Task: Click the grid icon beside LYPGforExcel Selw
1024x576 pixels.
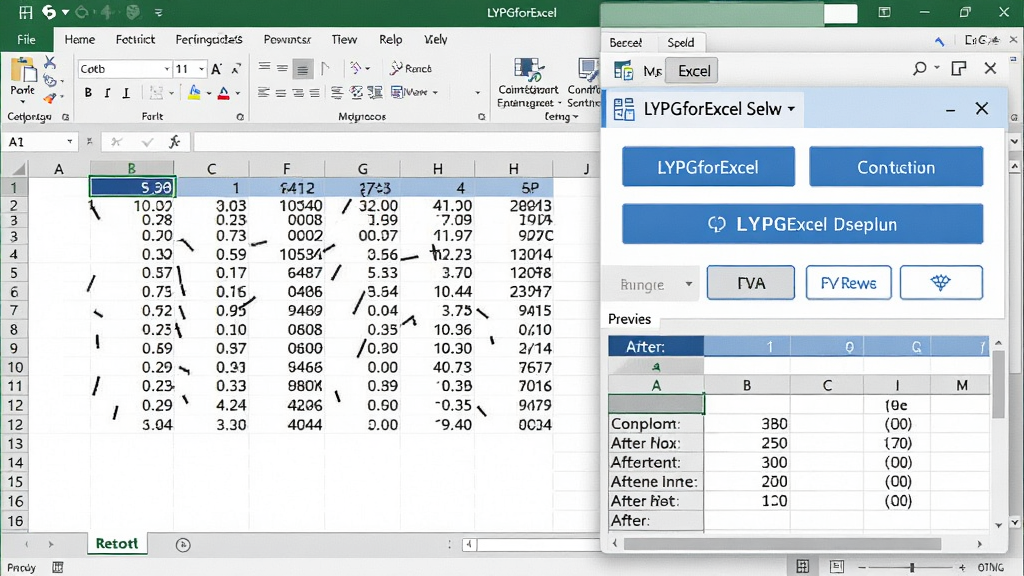Action: point(624,109)
